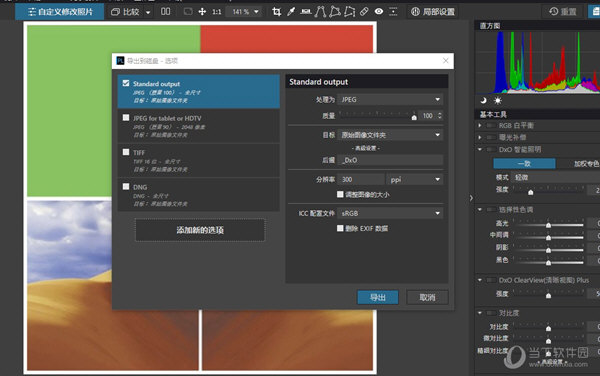
Task: Collapse the DxO ClearView Plus section
Action: tap(480, 280)
